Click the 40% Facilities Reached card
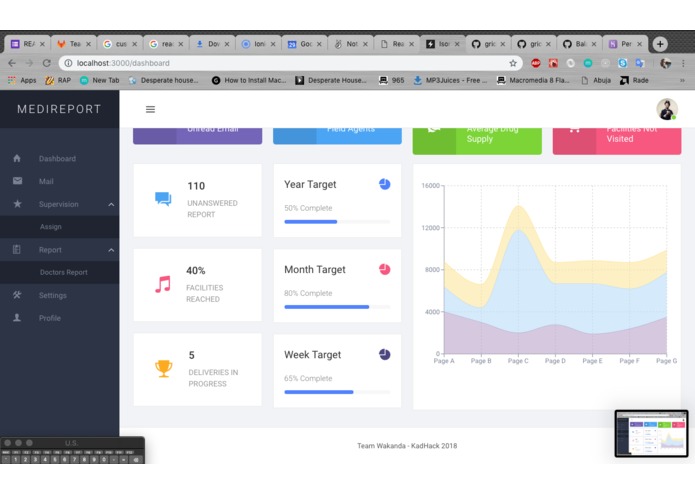The width and height of the screenshot is (695, 494). [197, 285]
